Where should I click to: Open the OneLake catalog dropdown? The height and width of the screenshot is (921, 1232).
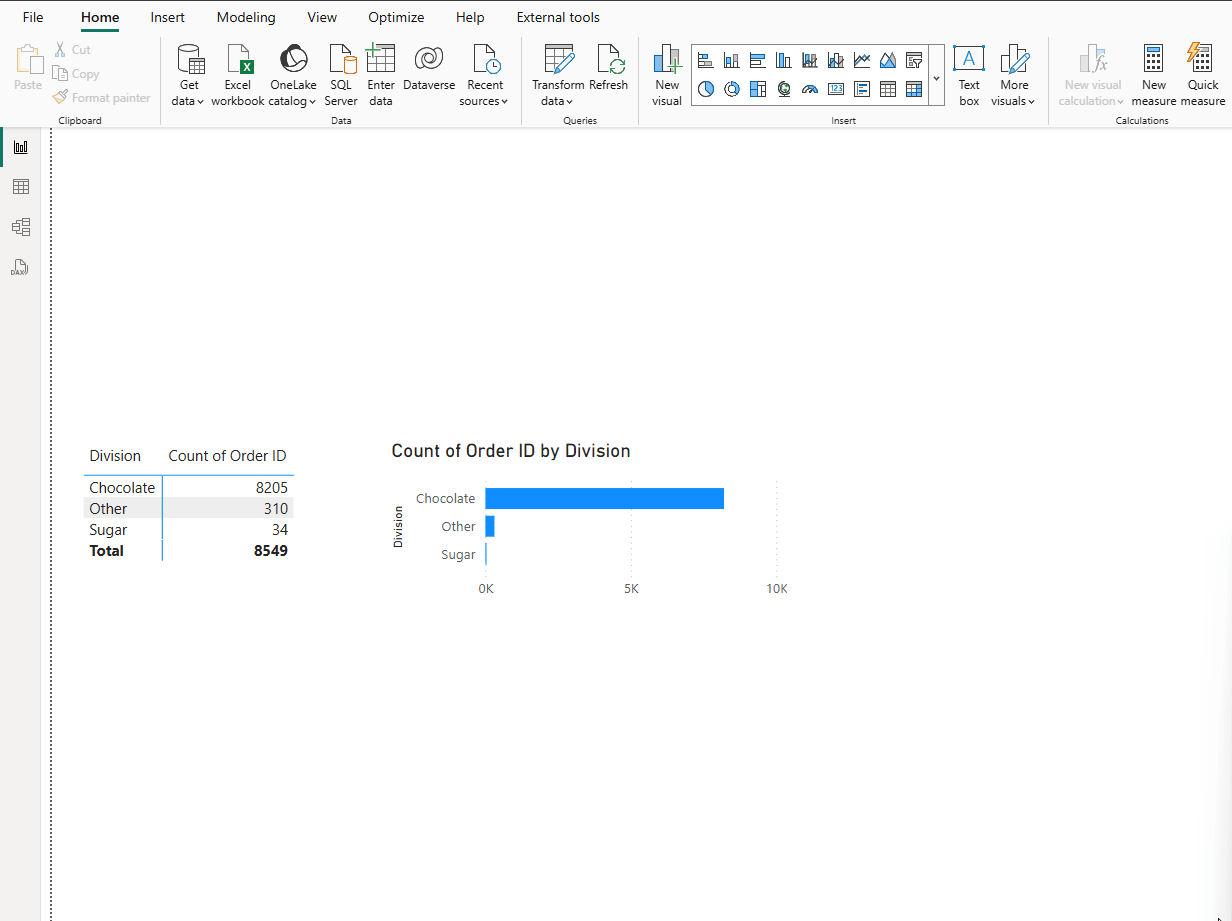(293, 76)
